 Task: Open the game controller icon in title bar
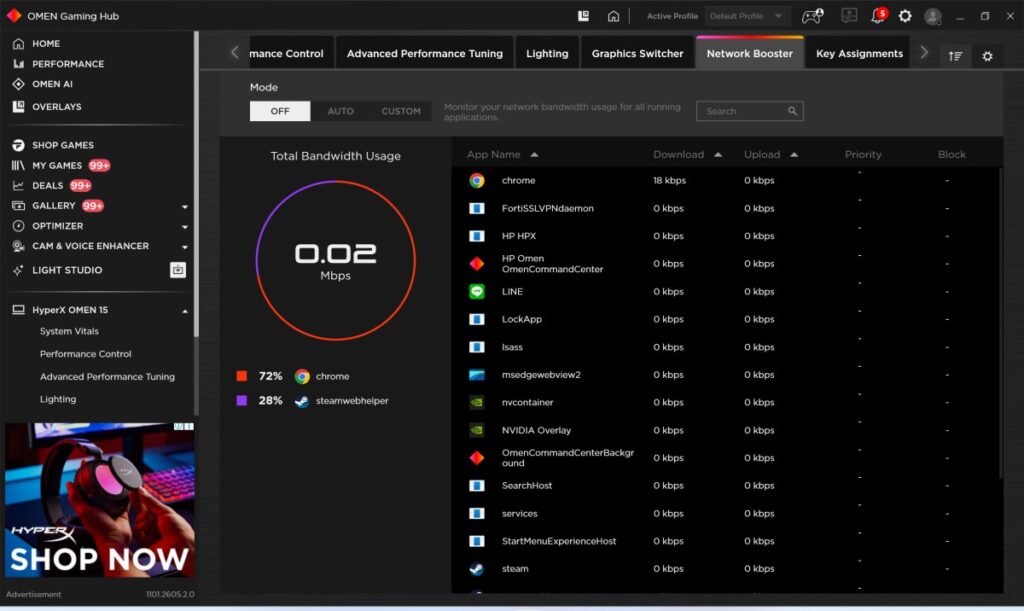(x=812, y=16)
